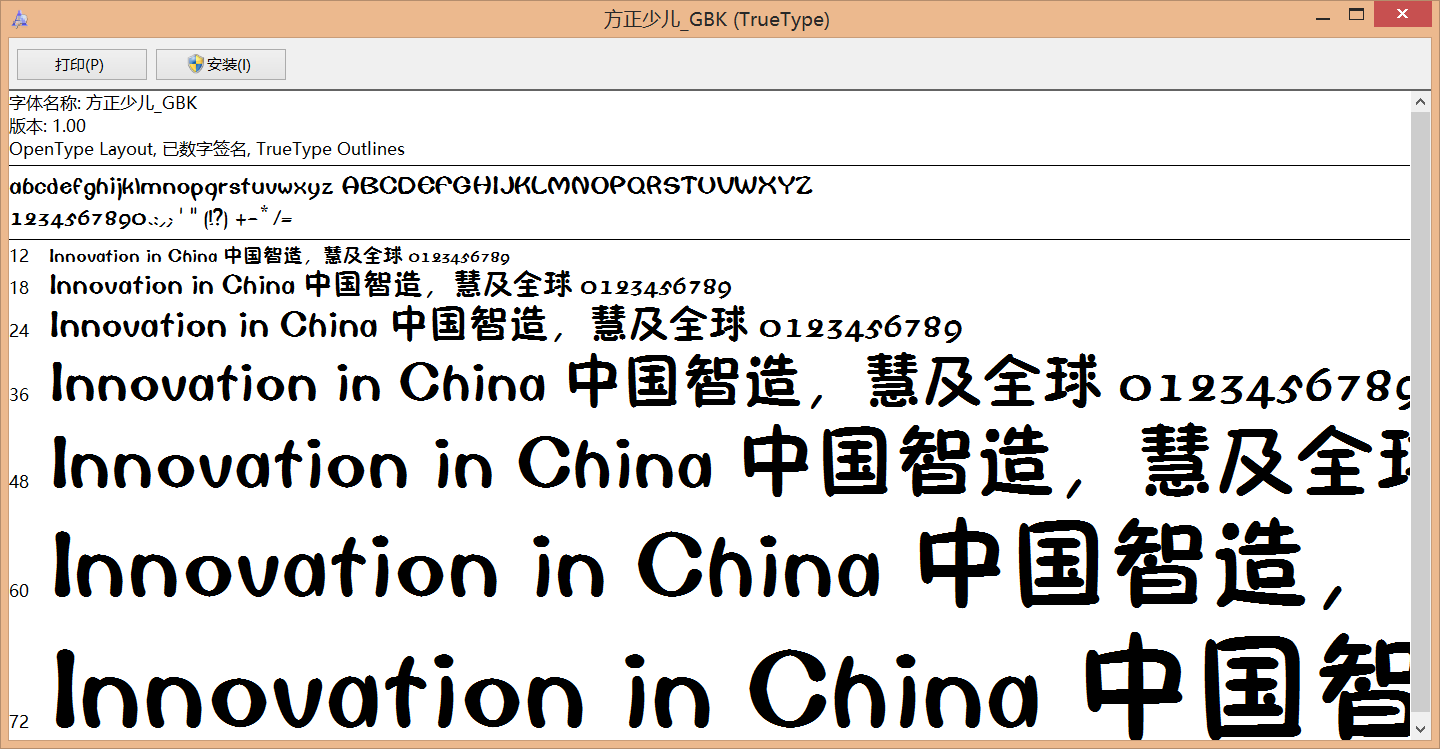Click the size 18 sample text line
Image resolution: width=1440 pixels, height=749 pixels.
(391, 286)
